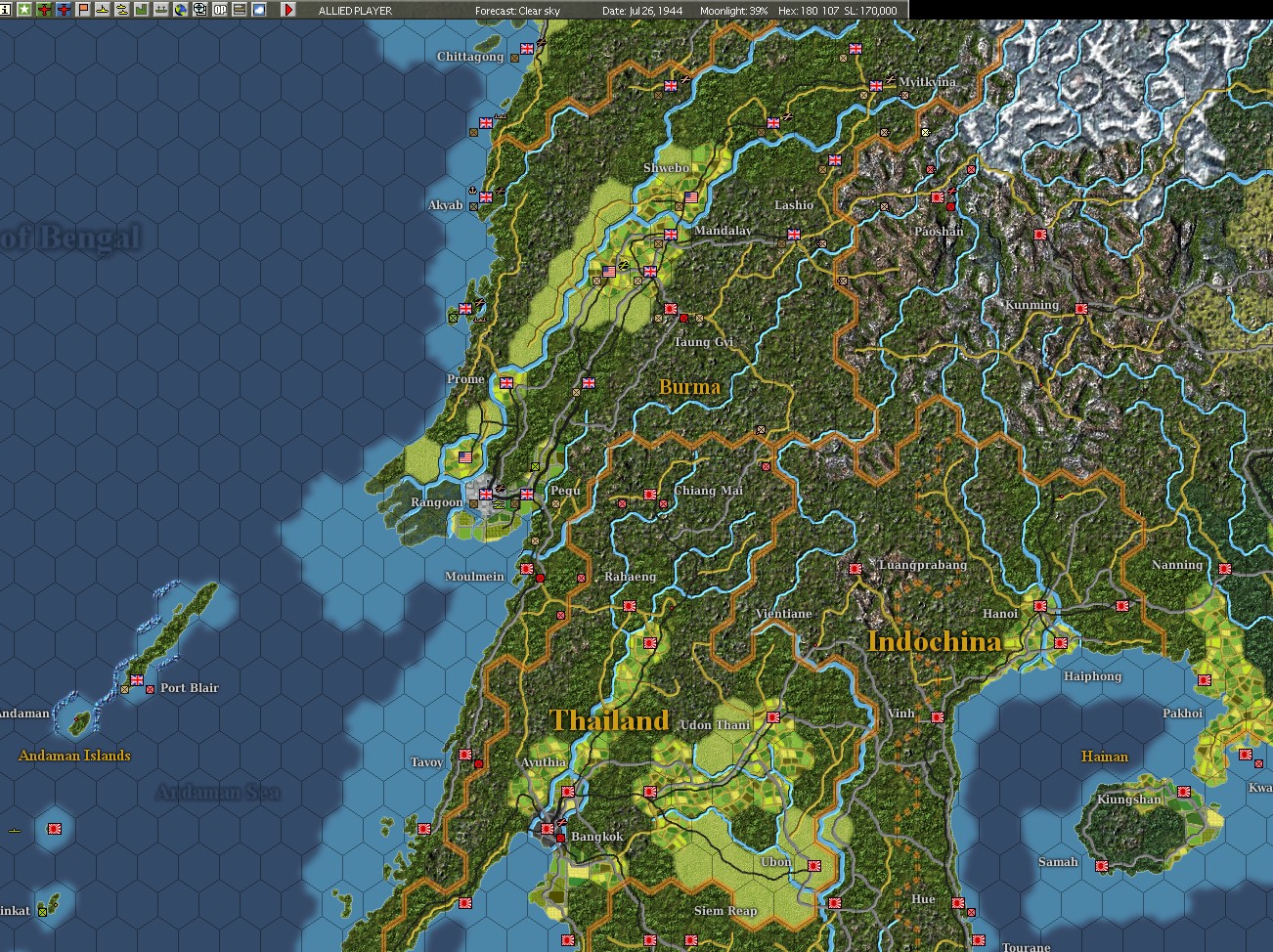This screenshot has height=952, width=1273.
Task: Open the globe toolbar icon
Action: (181, 10)
